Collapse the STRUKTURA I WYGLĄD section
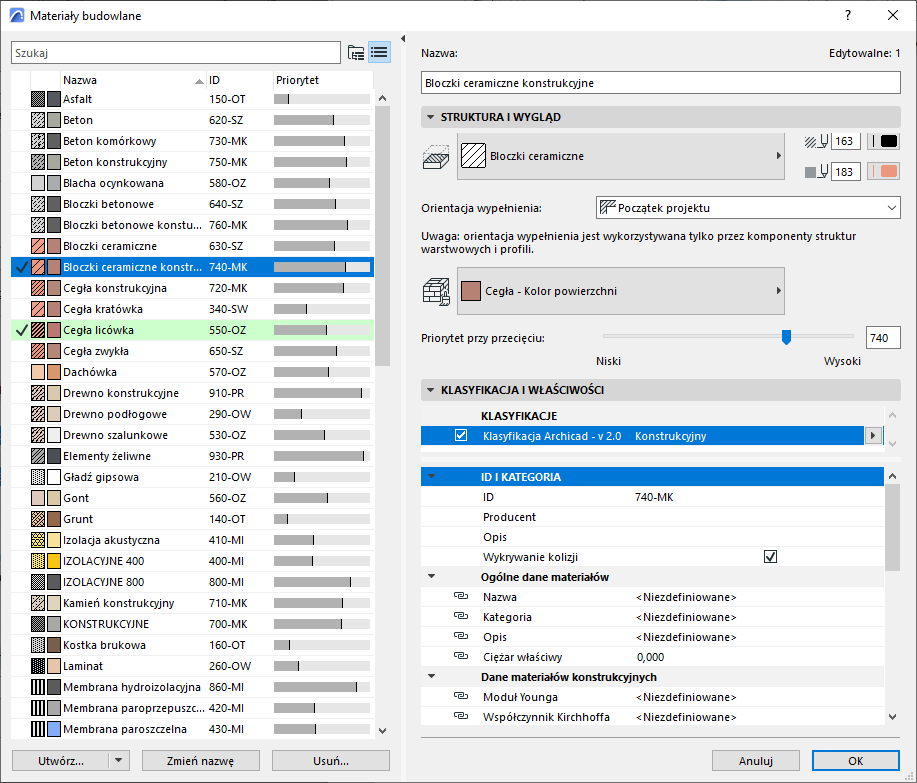917x783 pixels. (430, 117)
